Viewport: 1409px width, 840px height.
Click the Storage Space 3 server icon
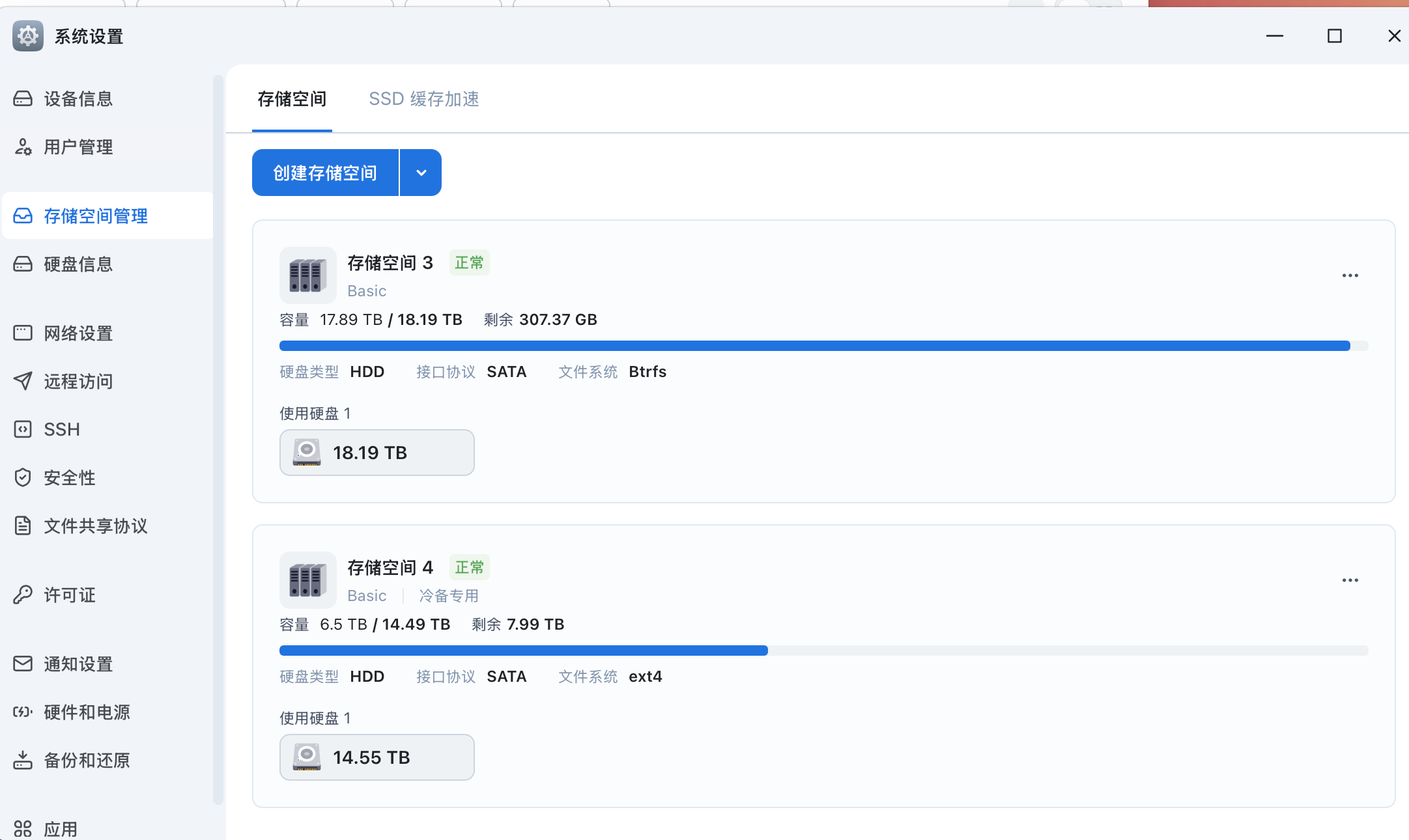tap(307, 275)
